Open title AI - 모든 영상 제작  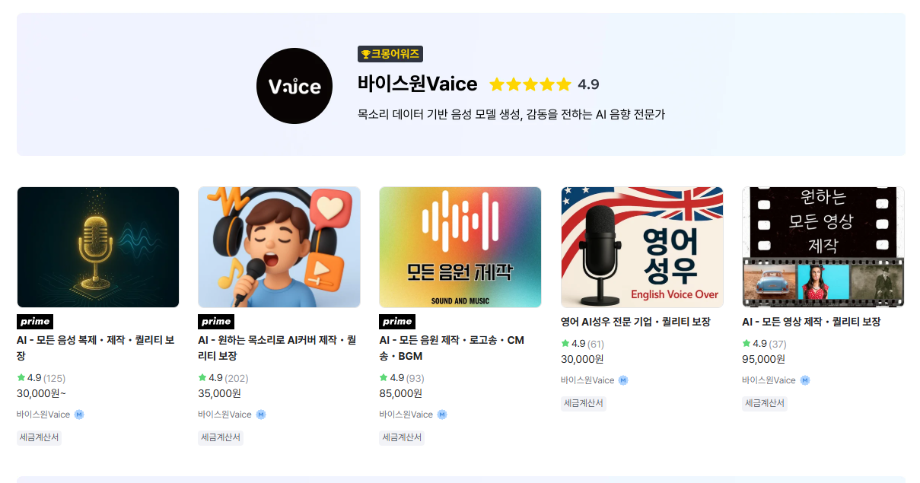[811, 322]
